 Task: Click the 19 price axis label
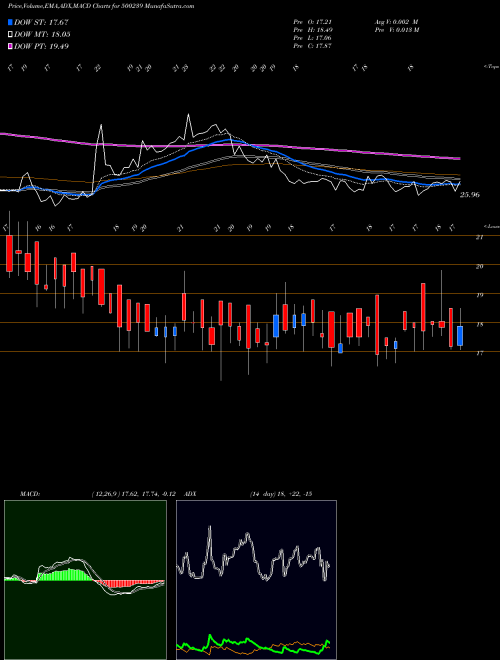(x=479, y=295)
